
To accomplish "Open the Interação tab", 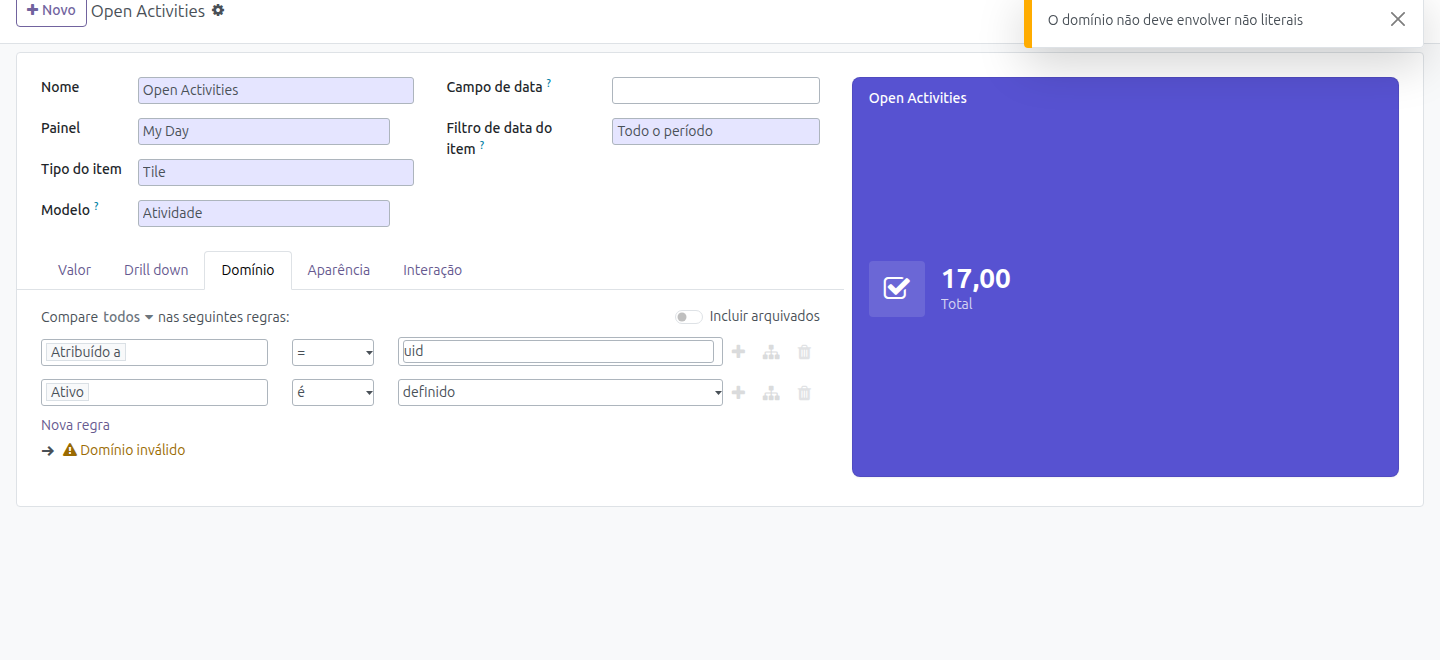I will [x=432, y=270].
